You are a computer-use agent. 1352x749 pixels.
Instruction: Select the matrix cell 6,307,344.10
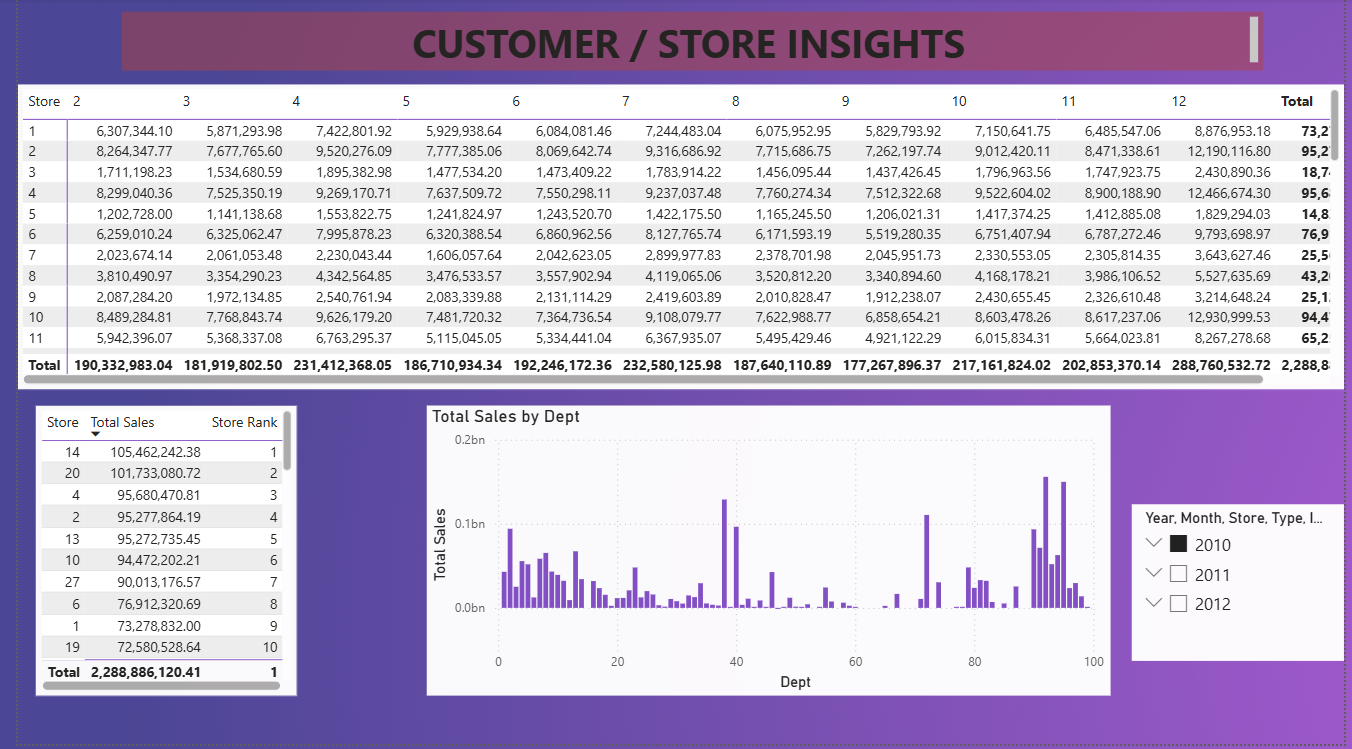point(134,131)
